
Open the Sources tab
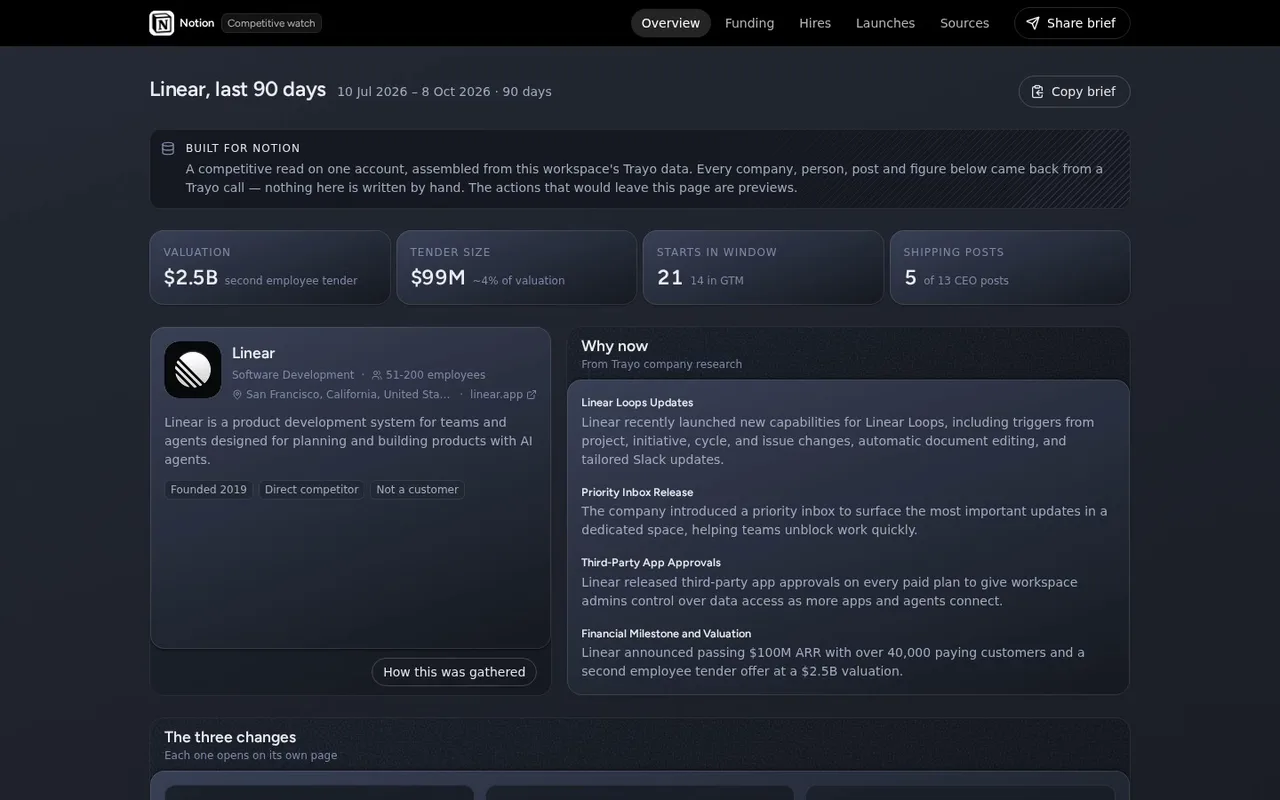[x=965, y=23]
